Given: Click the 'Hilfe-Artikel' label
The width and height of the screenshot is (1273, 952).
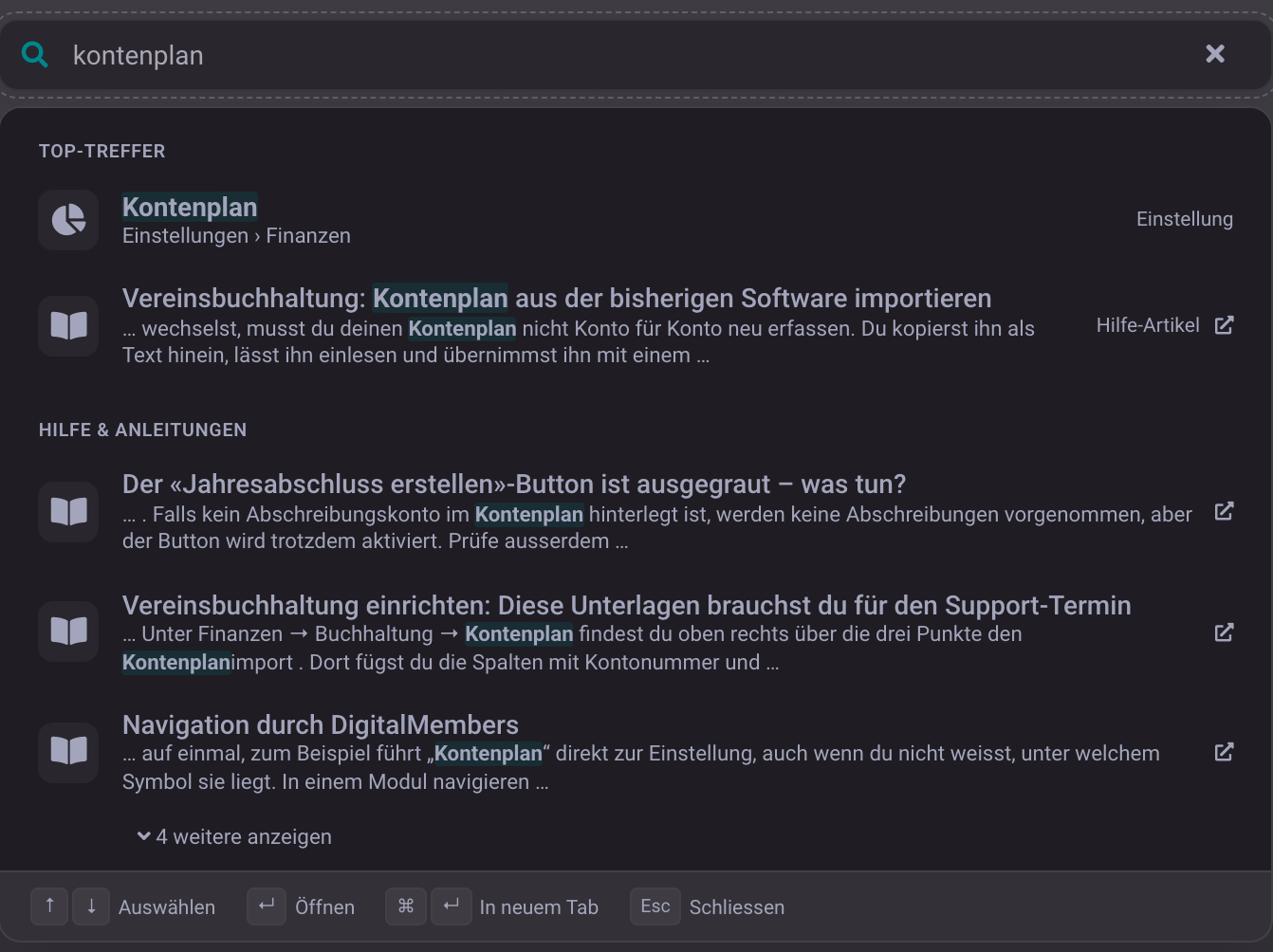Looking at the screenshot, I should point(1148,325).
